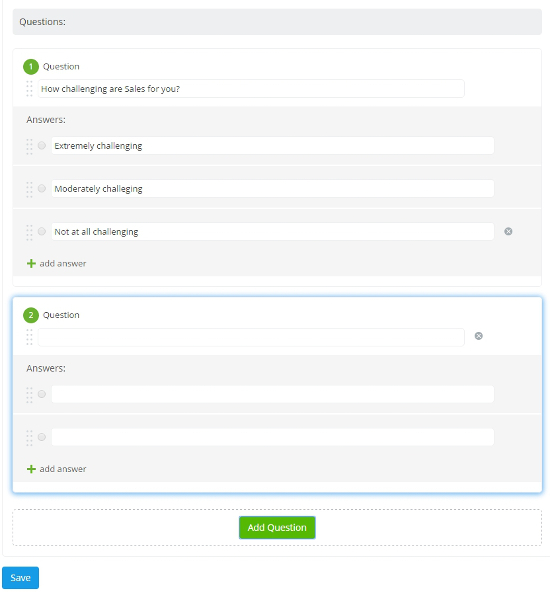Focus question 2's second empty answer field

point(273,437)
